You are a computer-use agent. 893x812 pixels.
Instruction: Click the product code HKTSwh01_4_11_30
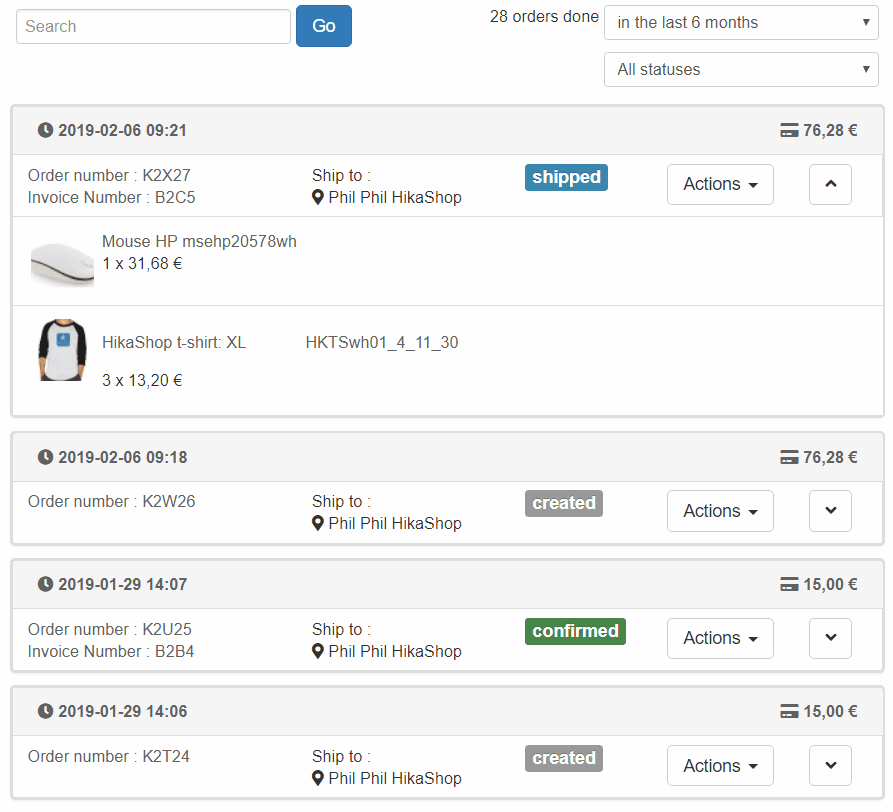pos(382,342)
